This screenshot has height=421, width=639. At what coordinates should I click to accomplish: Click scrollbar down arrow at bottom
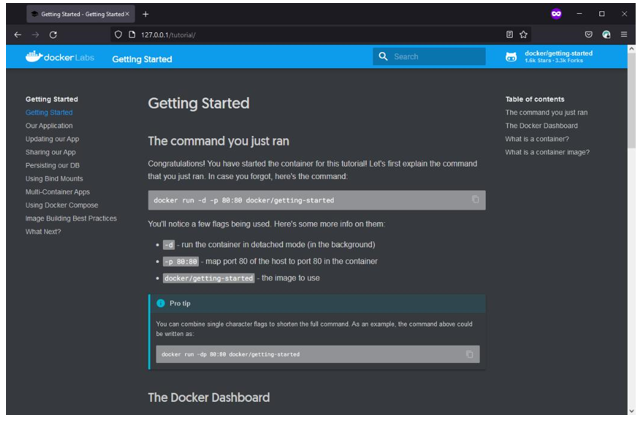pyautogui.click(x=631, y=411)
